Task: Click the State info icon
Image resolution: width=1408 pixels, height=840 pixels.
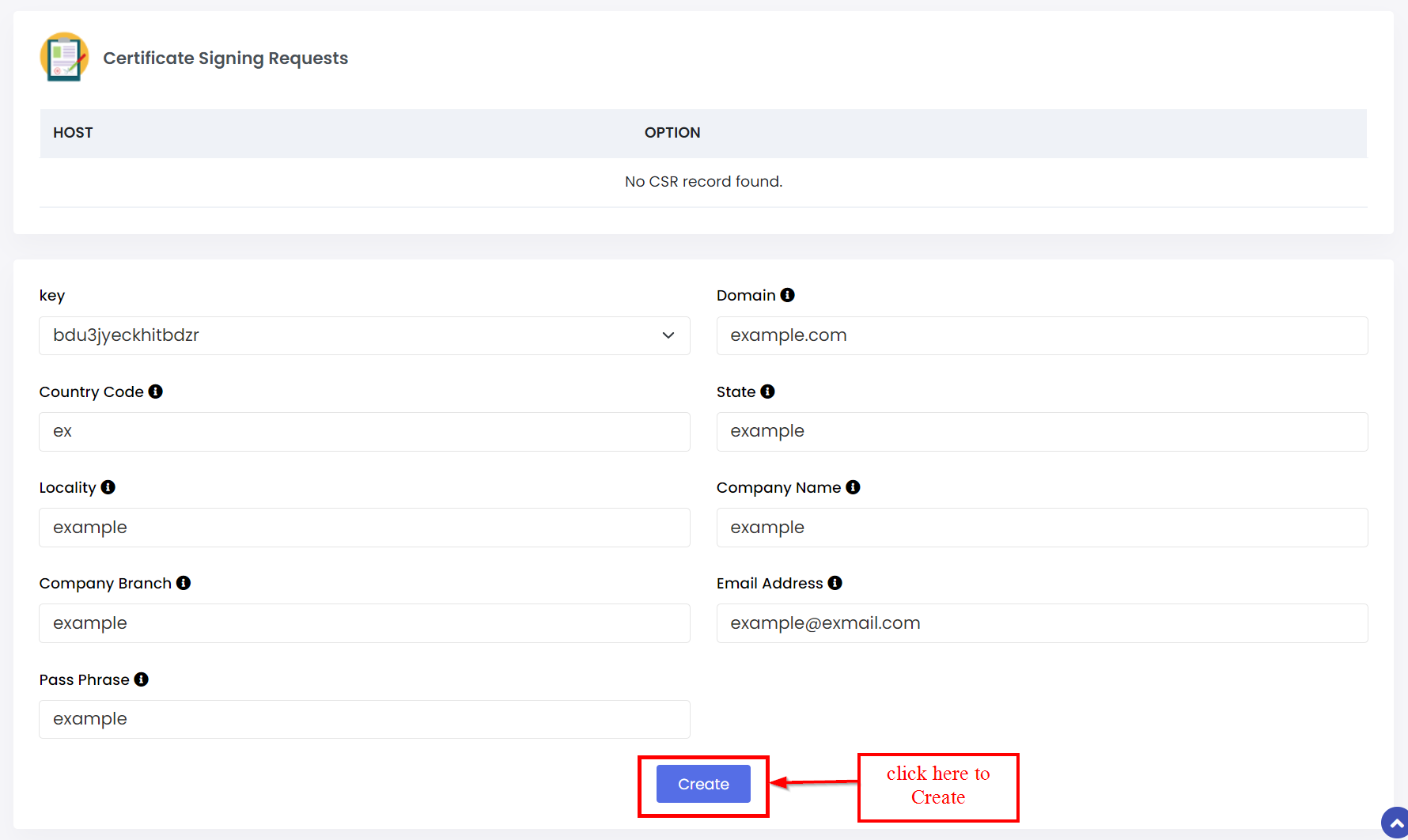Action: coord(768,391)
